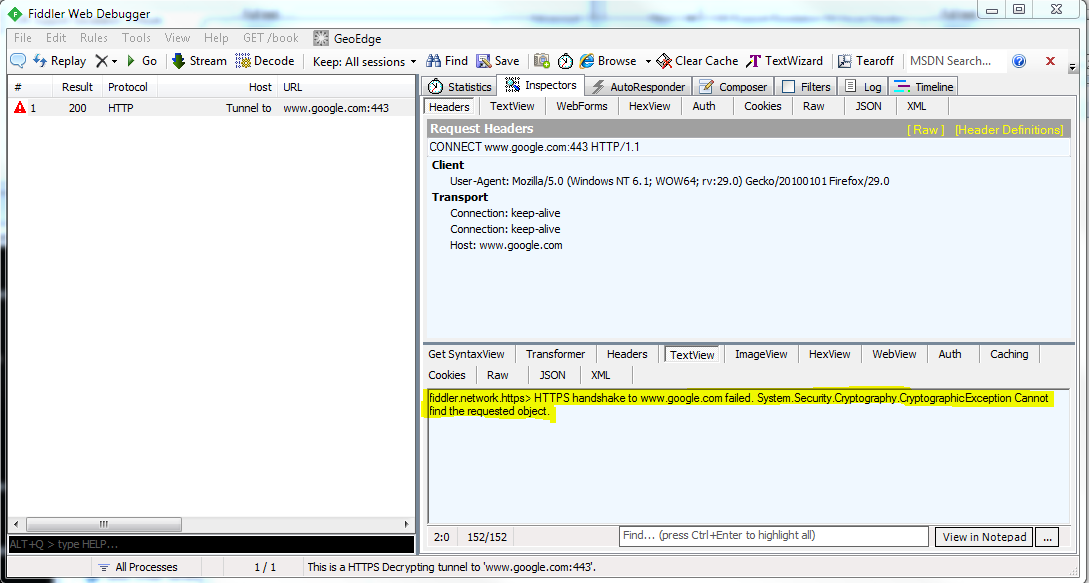Open the Rules menu
The height and width of the screenshot is (583, 1089).
[x=94, y=38]
